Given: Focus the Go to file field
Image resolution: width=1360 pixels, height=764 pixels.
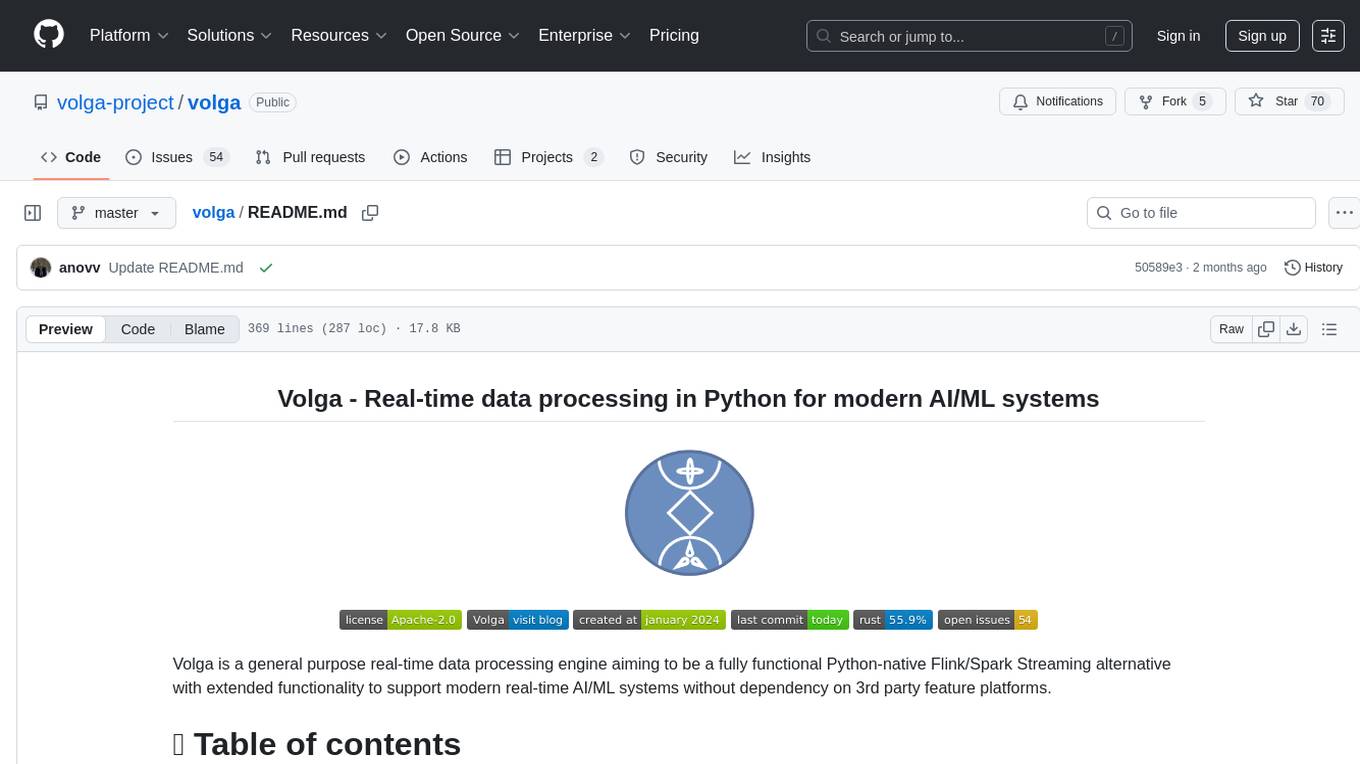Looking at the screenshot, I should pyautogui.click(x=1201, y=213).
